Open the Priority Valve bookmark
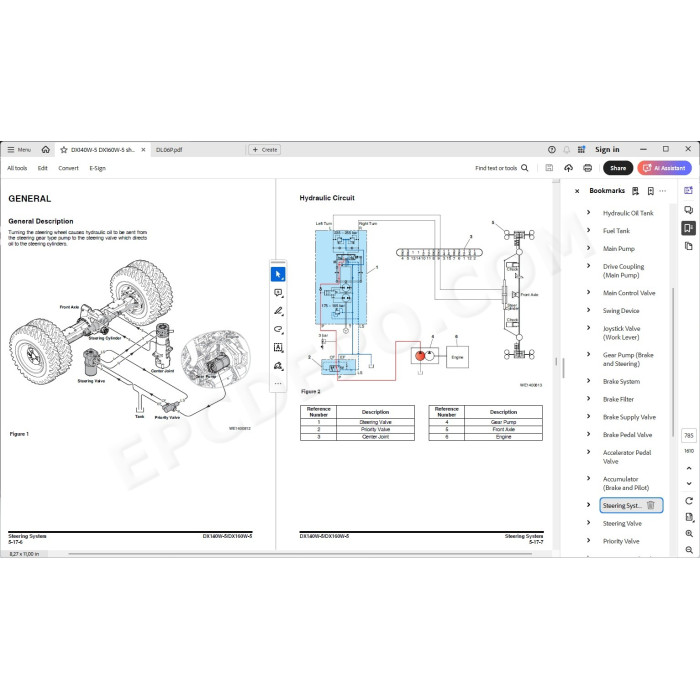700x700 pixels. tap(621, 541)
